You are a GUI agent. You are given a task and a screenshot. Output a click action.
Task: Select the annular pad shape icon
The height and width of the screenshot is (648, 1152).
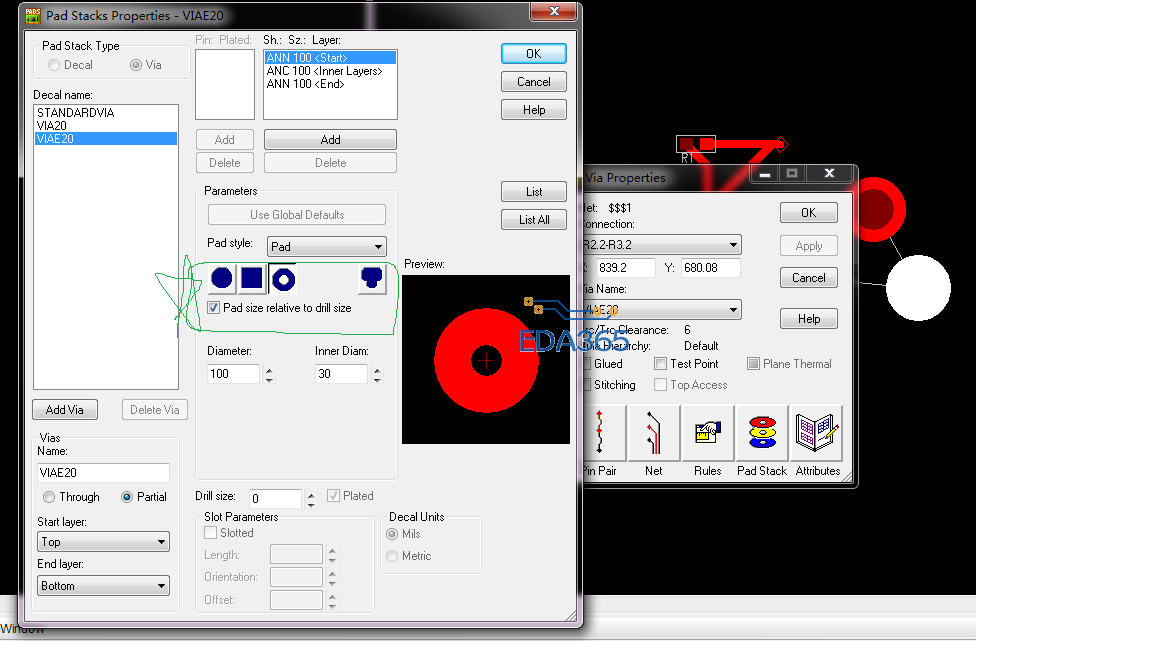[283, 279]
